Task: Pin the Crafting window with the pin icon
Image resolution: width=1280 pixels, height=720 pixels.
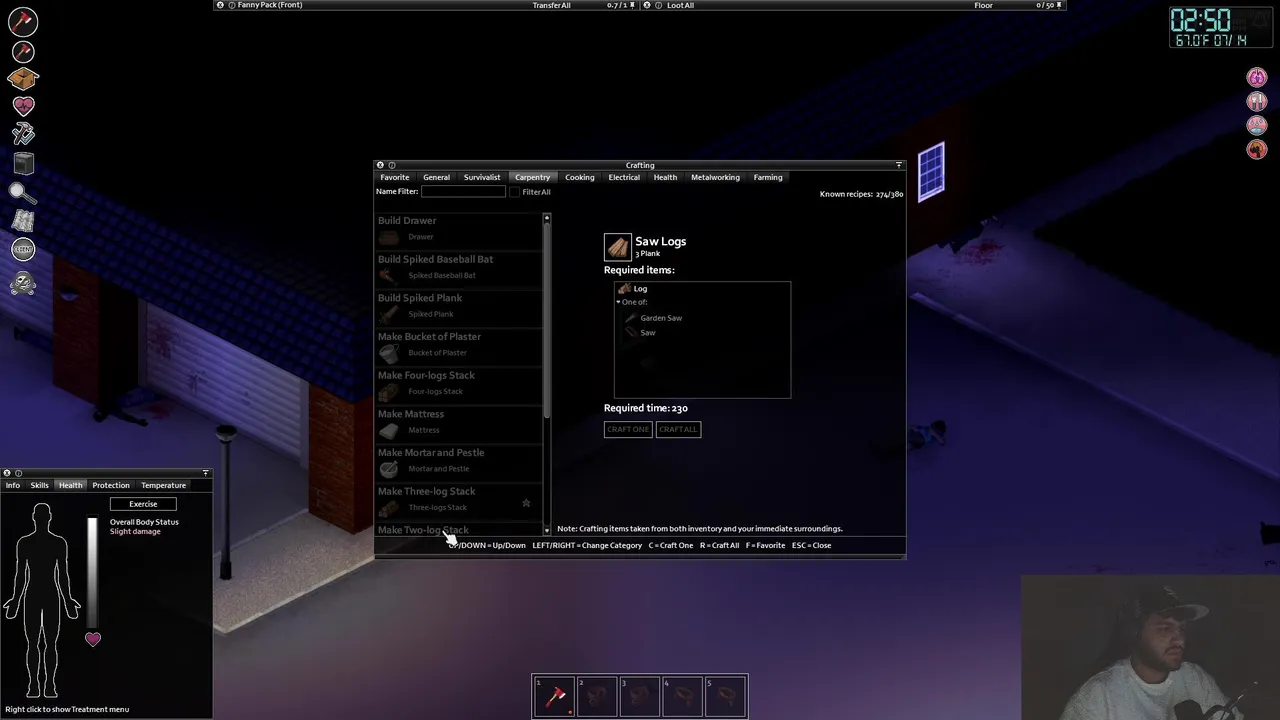Action: click(898, 165)
